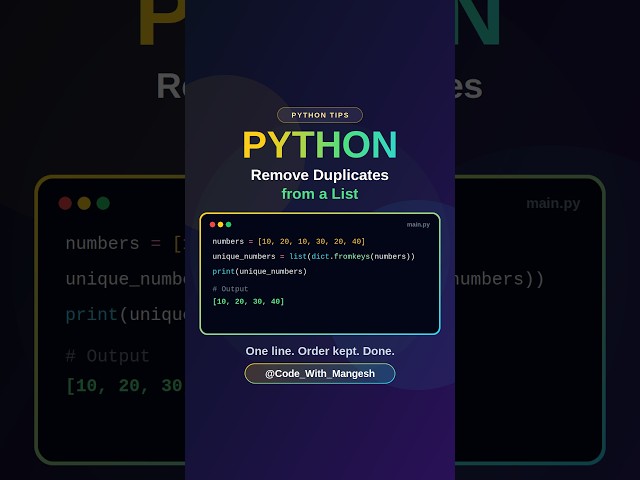This screenshot has height=480, width=640.
Task: Click the large dimmed '# Output' comment in the background
Action: 108,356
